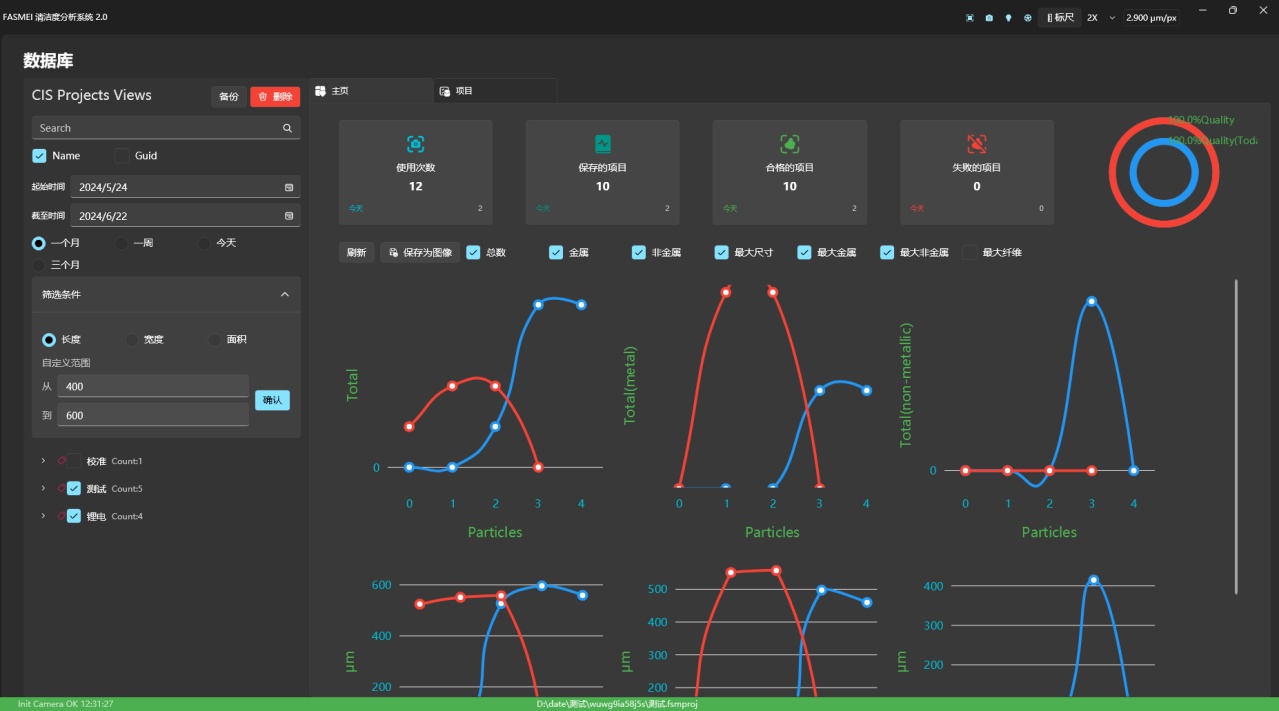Enable the Guid search checkbox
Screen dimensions: 1279x711
point(122,156)
